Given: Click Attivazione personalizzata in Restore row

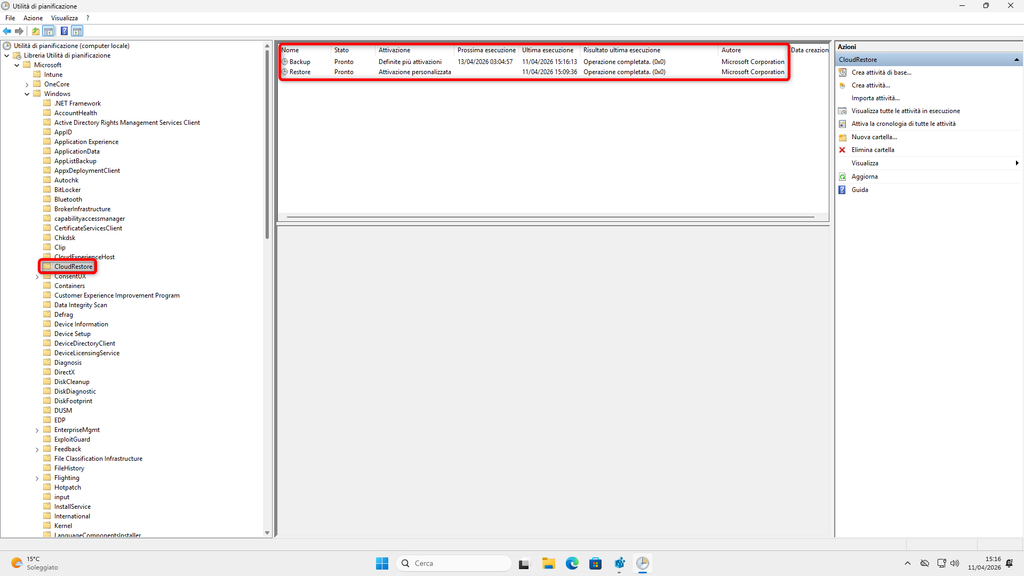Looking at the screenshot, I should pyautogui.click(x=415, y=72).
